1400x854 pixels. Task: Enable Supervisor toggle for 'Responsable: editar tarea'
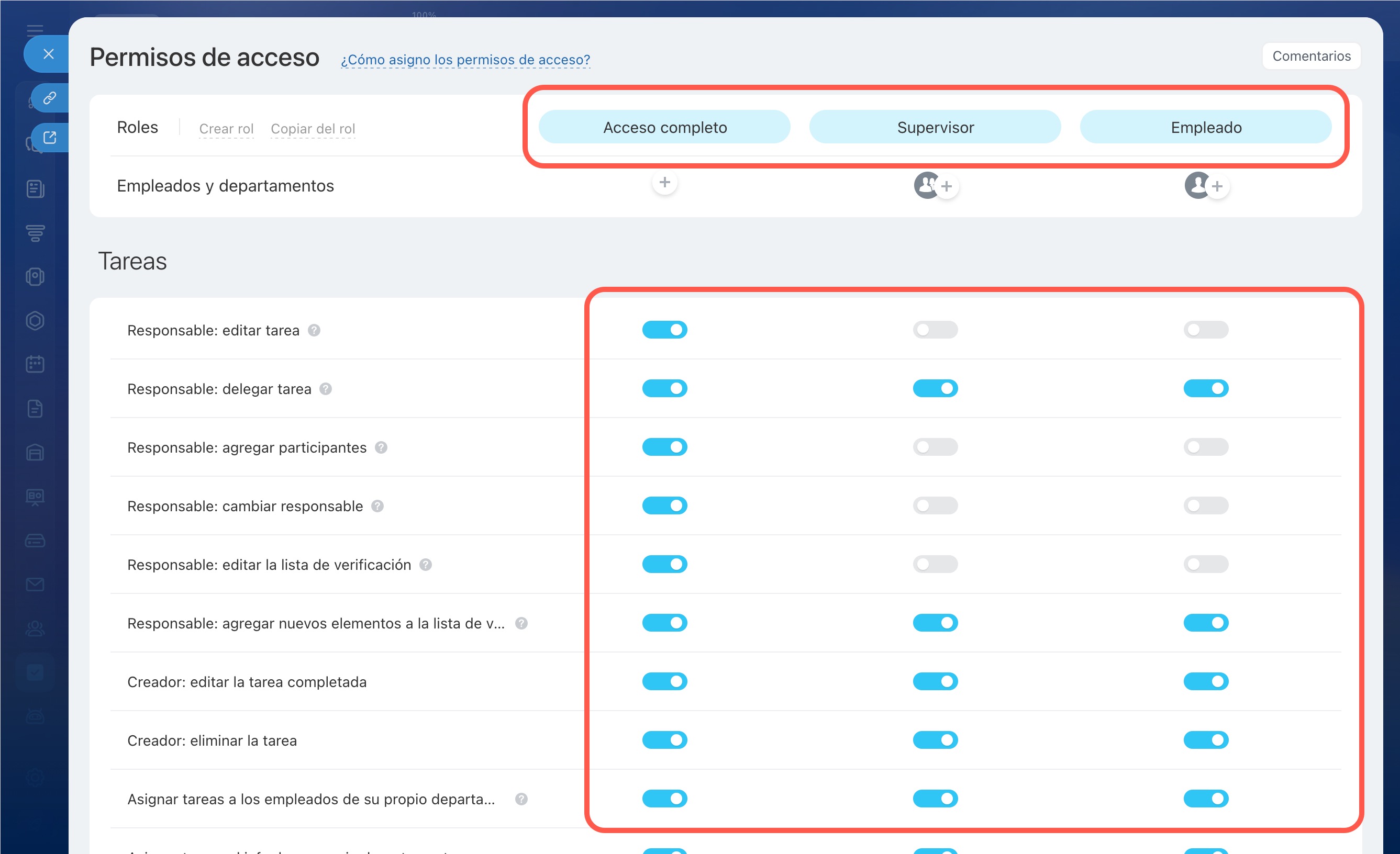(935, 330)
